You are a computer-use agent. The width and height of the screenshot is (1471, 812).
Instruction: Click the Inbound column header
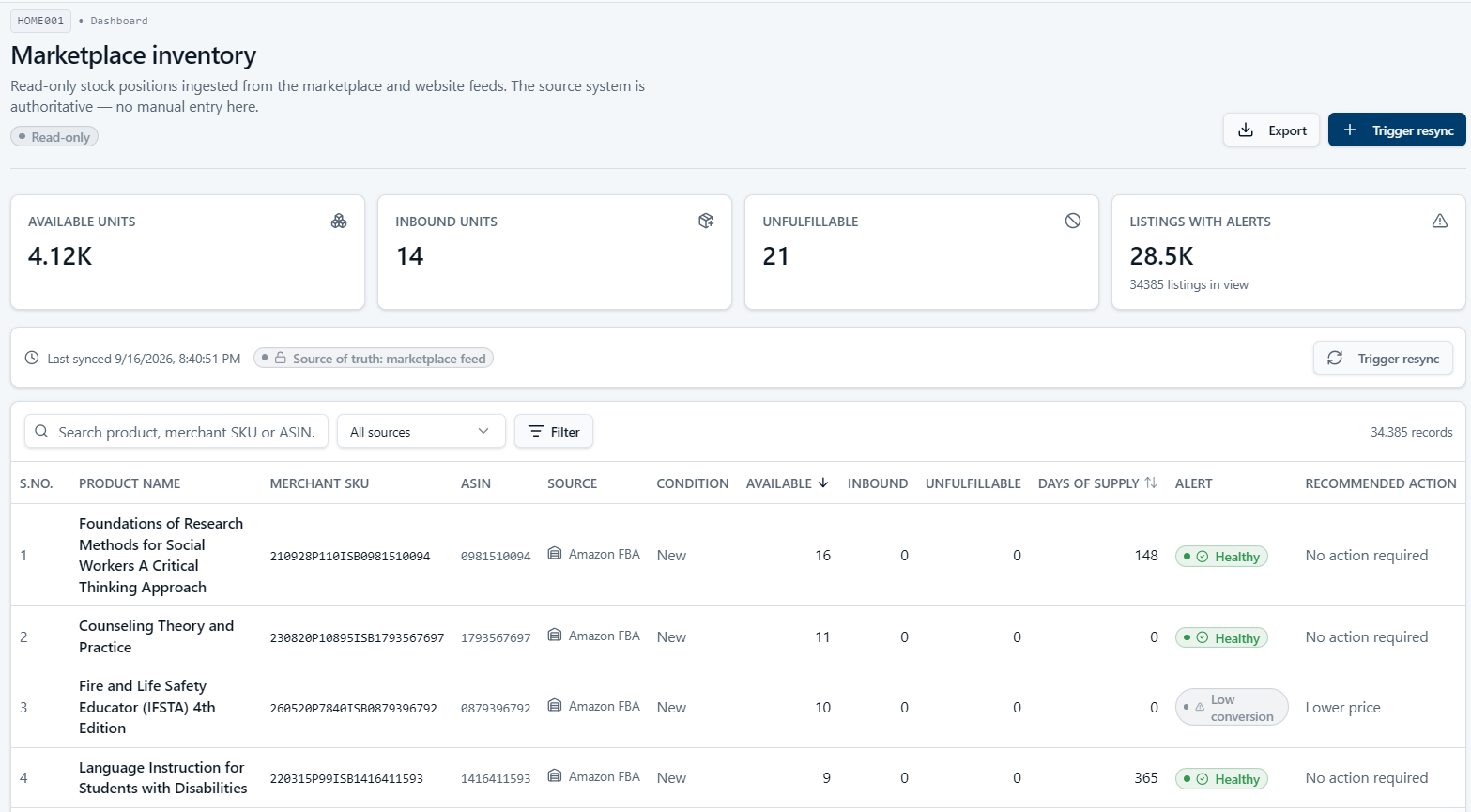click(878, 483)
